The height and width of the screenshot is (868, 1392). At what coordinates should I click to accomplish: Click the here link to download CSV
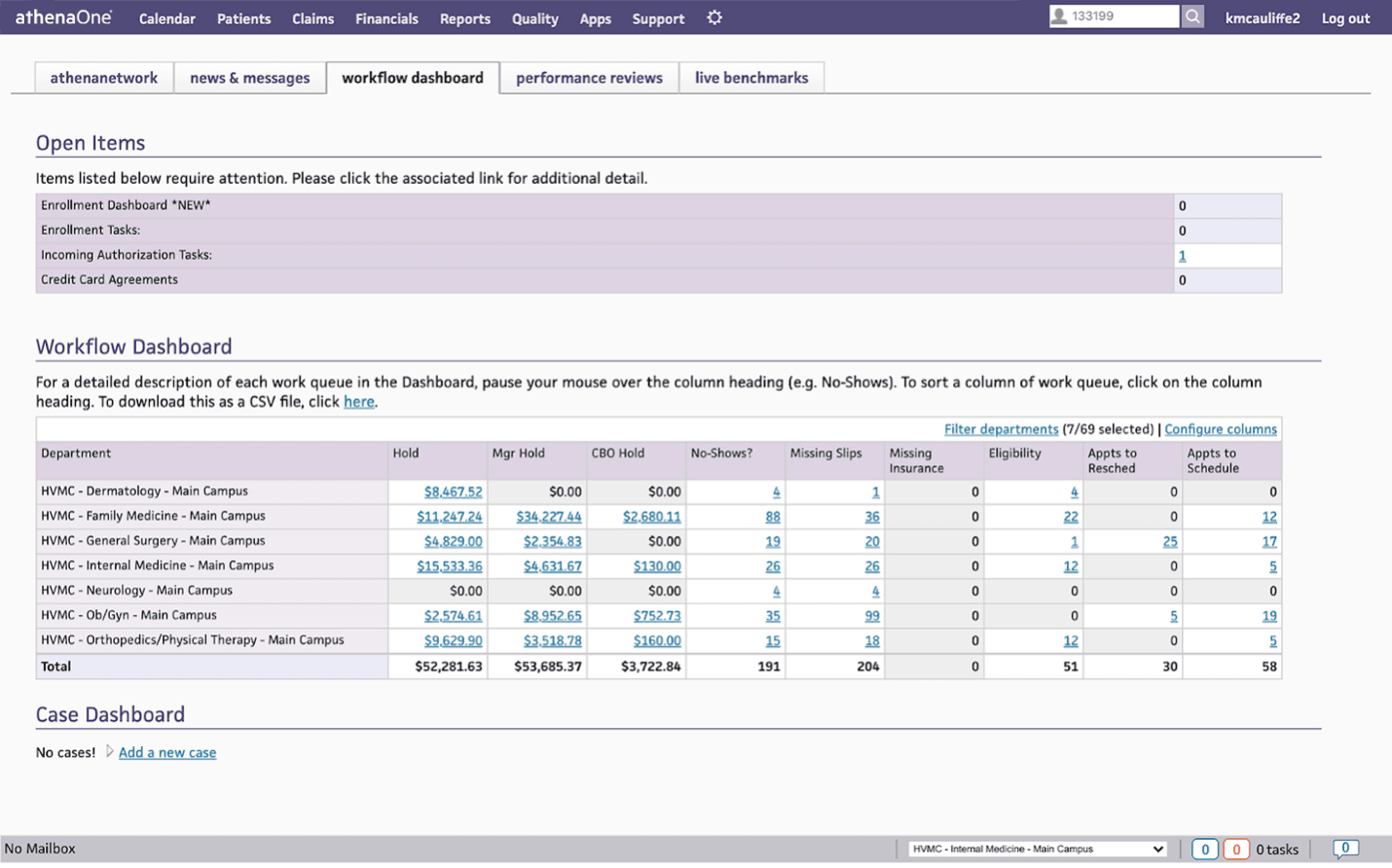[359, 401]
